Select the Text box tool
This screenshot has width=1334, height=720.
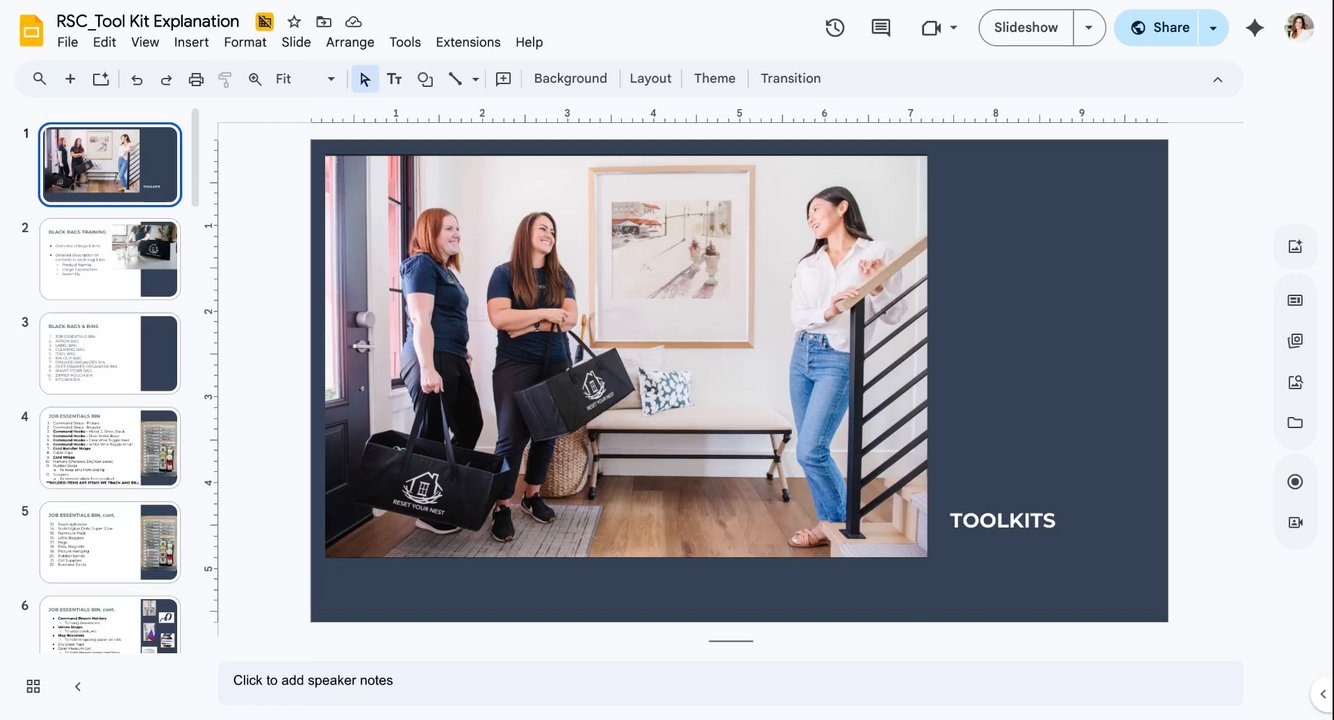(x=394, y=79)
